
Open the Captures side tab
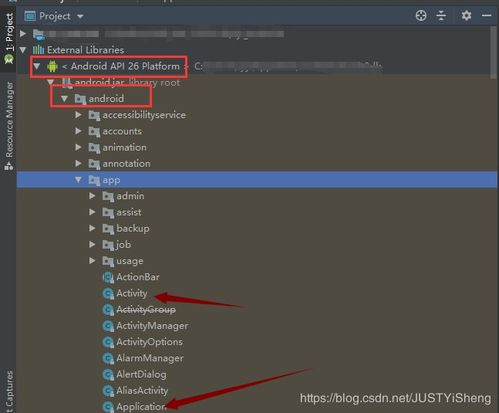pyautogui.click(x=9, y=391)
